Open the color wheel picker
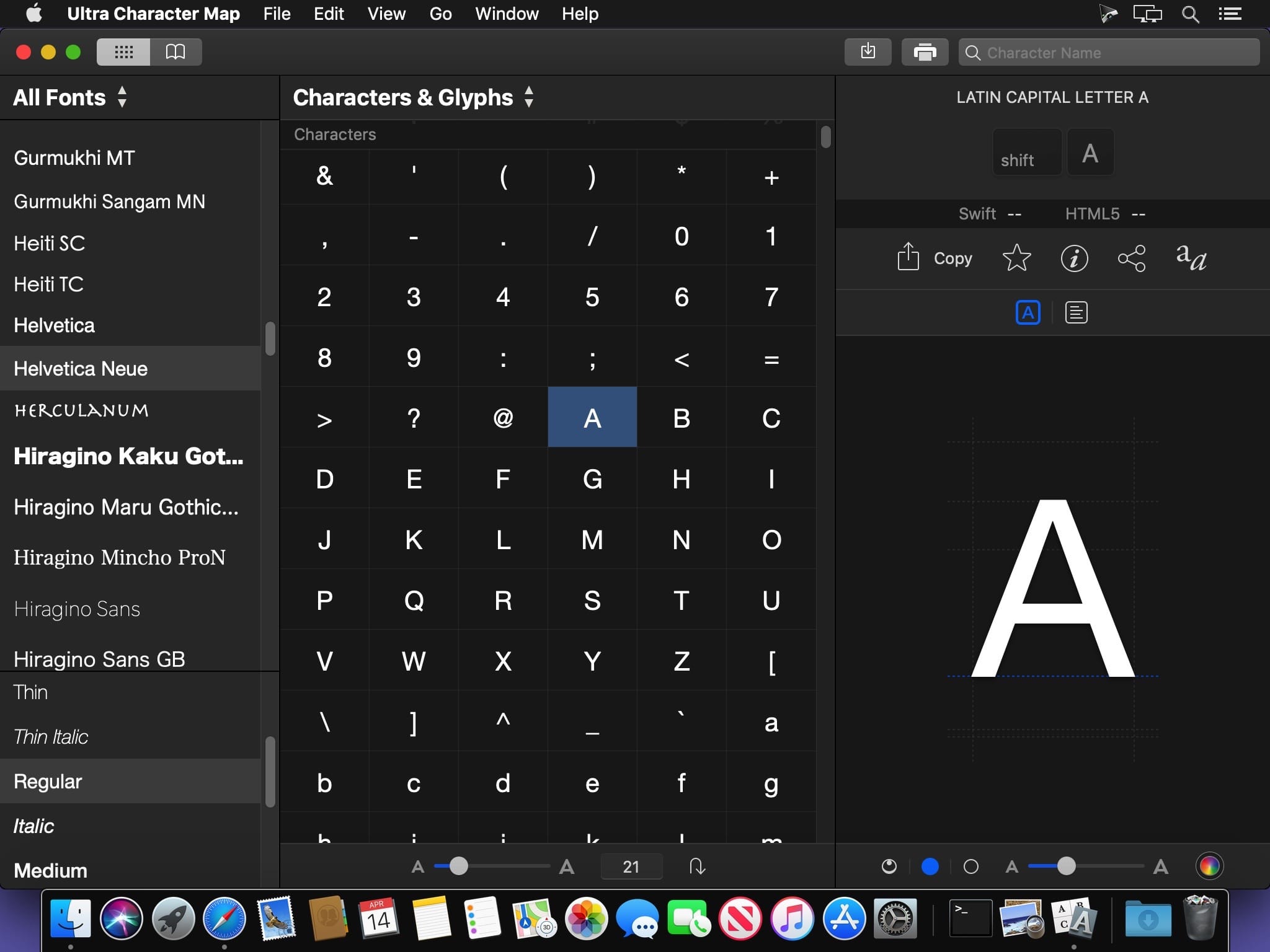Screen dimensions: 1270x952 click(1209, 866)
